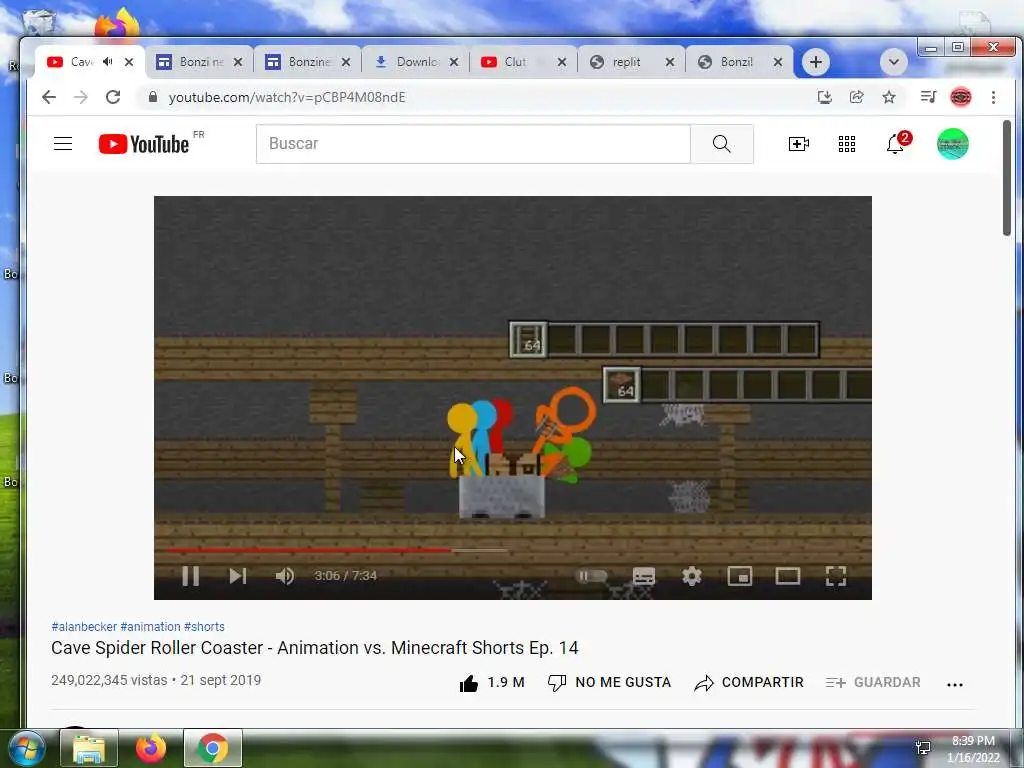Bookmark this page with star icon

889,97
